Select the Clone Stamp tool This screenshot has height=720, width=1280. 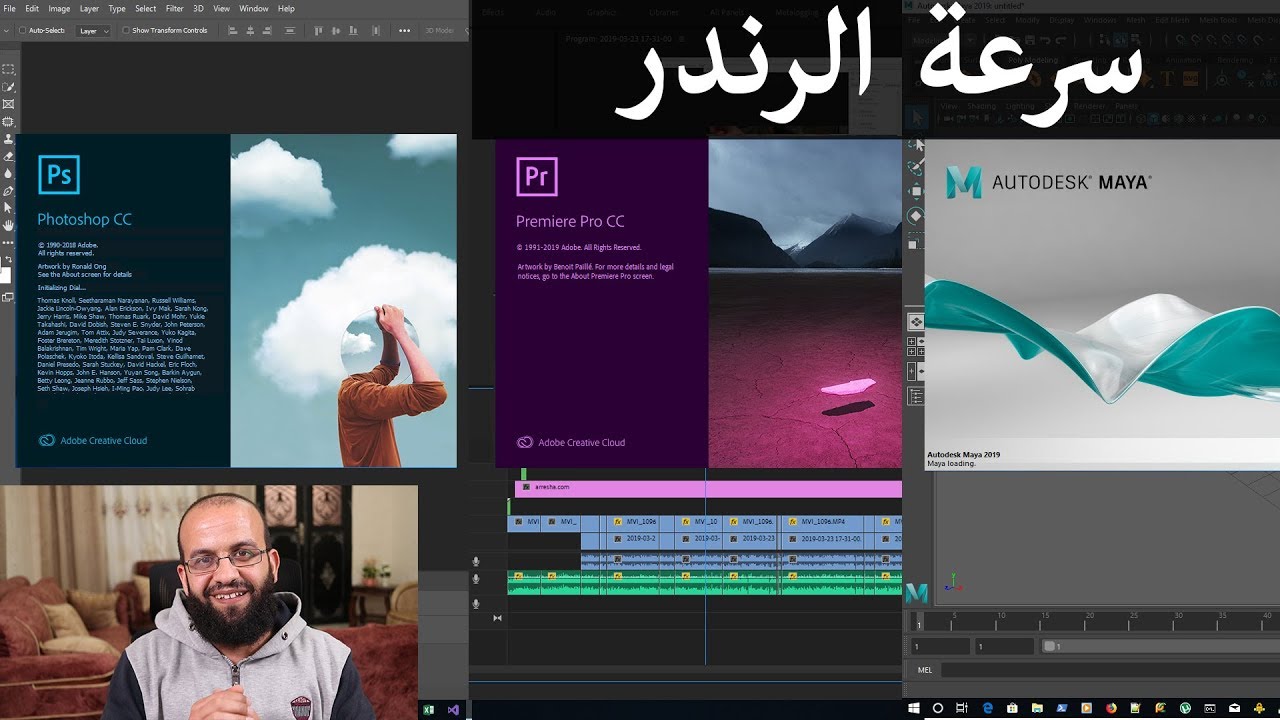tap(8, 139)
